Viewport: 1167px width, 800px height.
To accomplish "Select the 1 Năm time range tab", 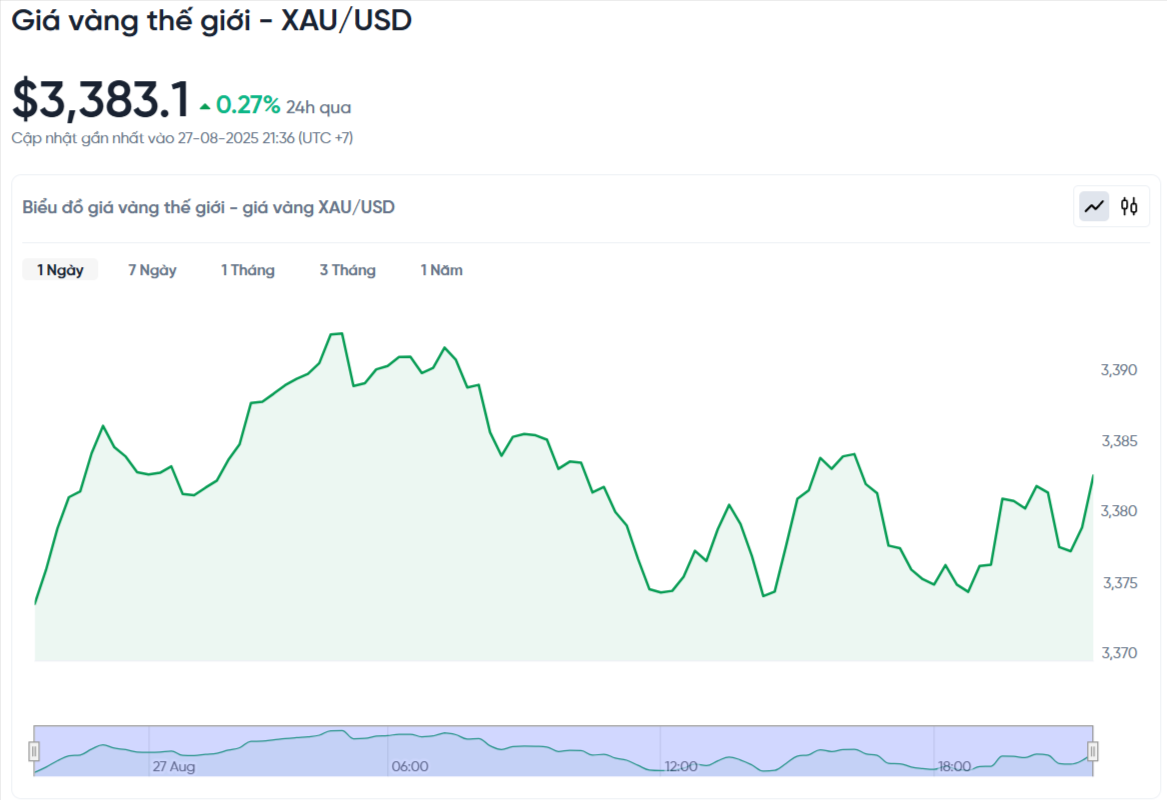I will point(441,270).
